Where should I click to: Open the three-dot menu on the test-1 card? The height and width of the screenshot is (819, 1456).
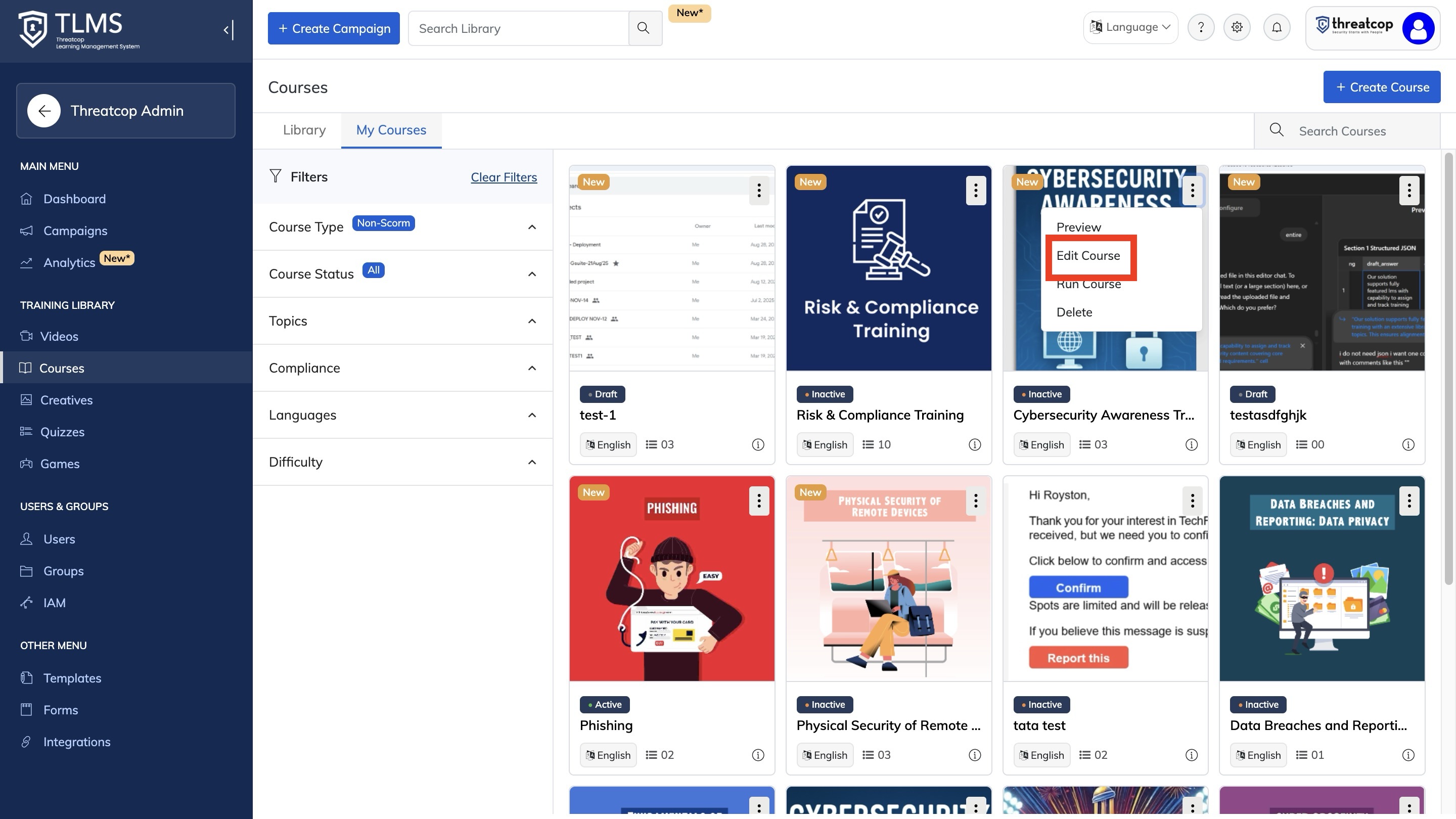pyautogui.click(x=758, y=190)
